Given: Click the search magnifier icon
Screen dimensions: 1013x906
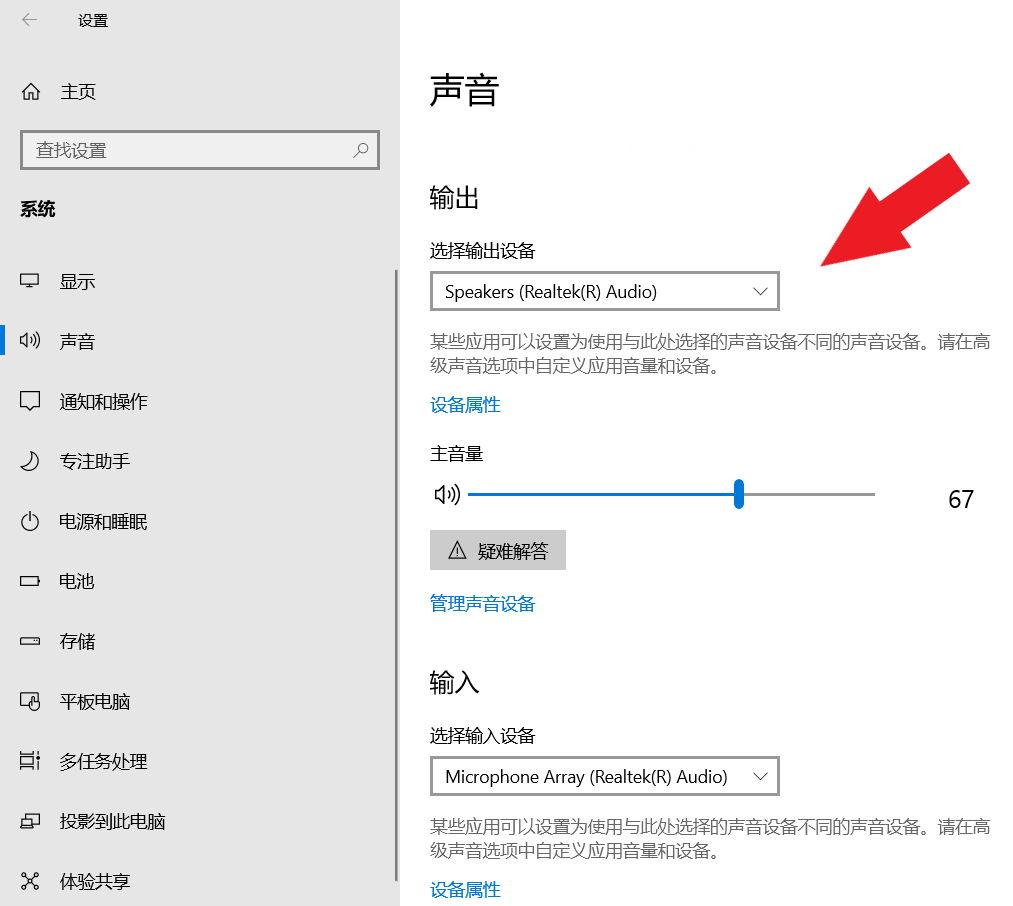Looking at the screenshot, I should [360, 151].
